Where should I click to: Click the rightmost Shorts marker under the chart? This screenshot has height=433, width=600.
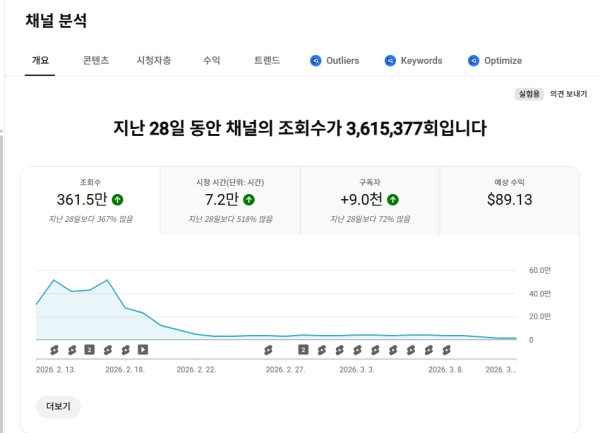(447, 349)
